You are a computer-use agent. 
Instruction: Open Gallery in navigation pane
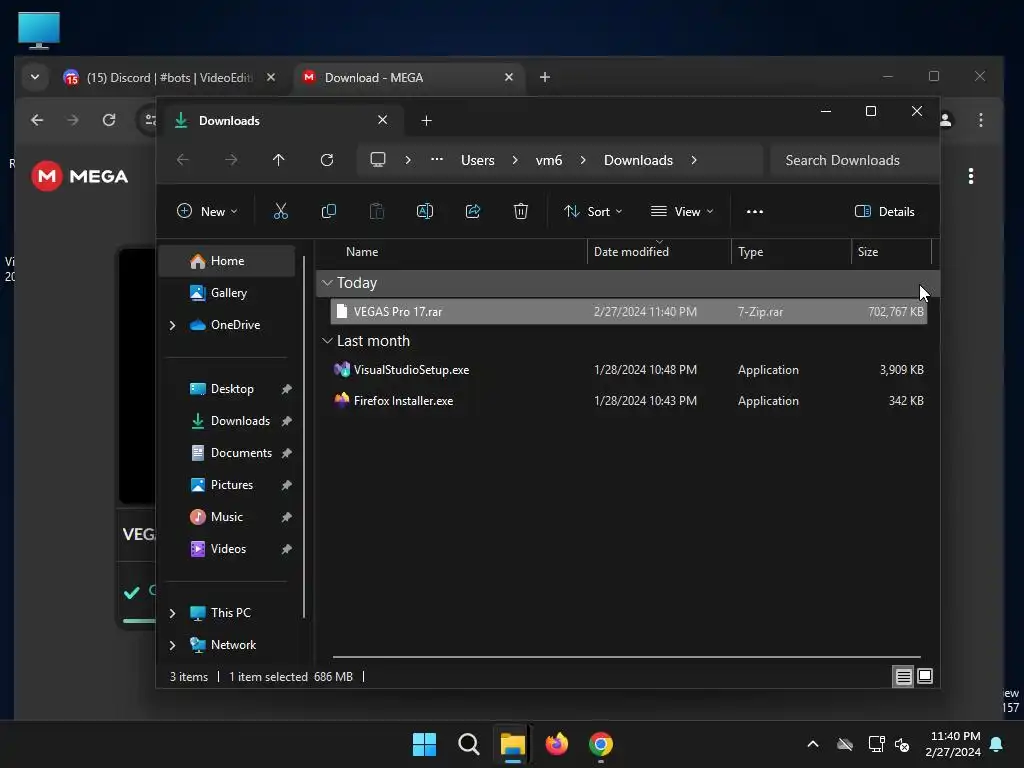(x=227, y=293)
